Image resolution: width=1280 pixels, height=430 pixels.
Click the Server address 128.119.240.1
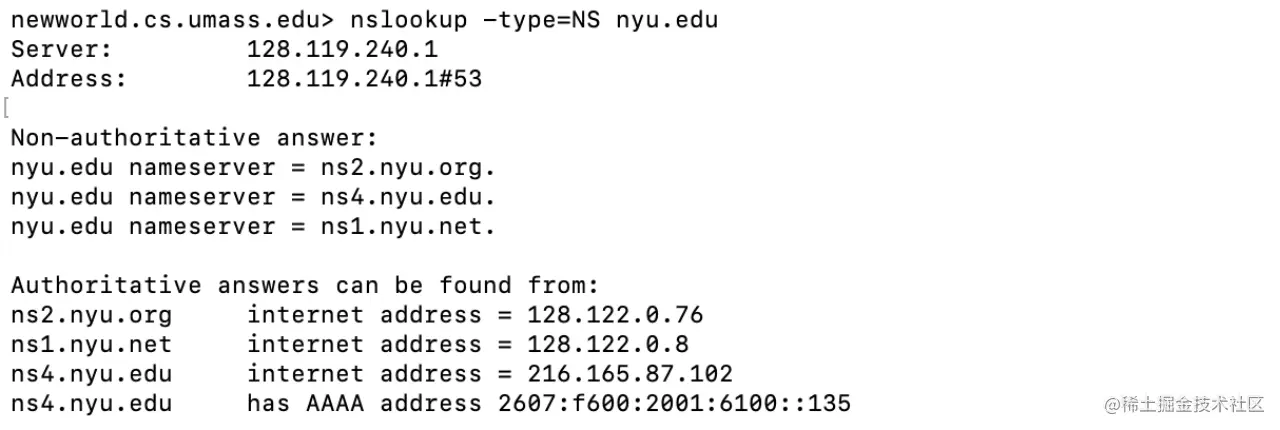(x=342, y=49)
